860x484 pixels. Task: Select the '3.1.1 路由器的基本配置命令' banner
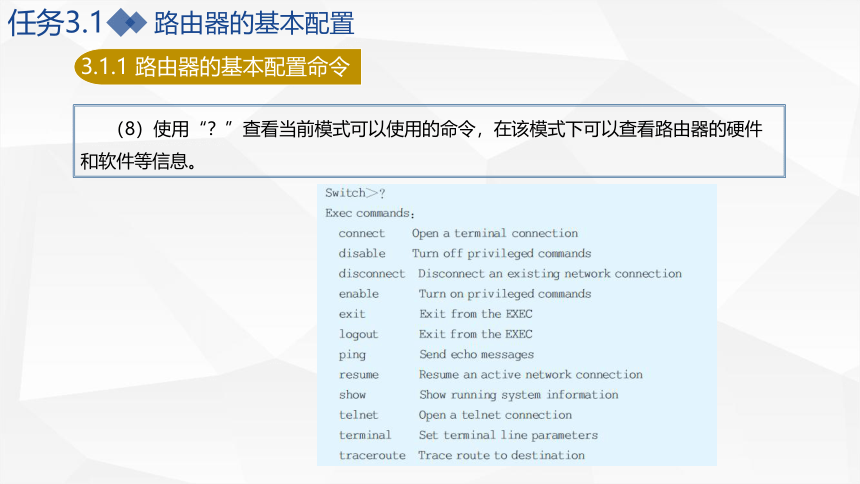tap(217, 66)
